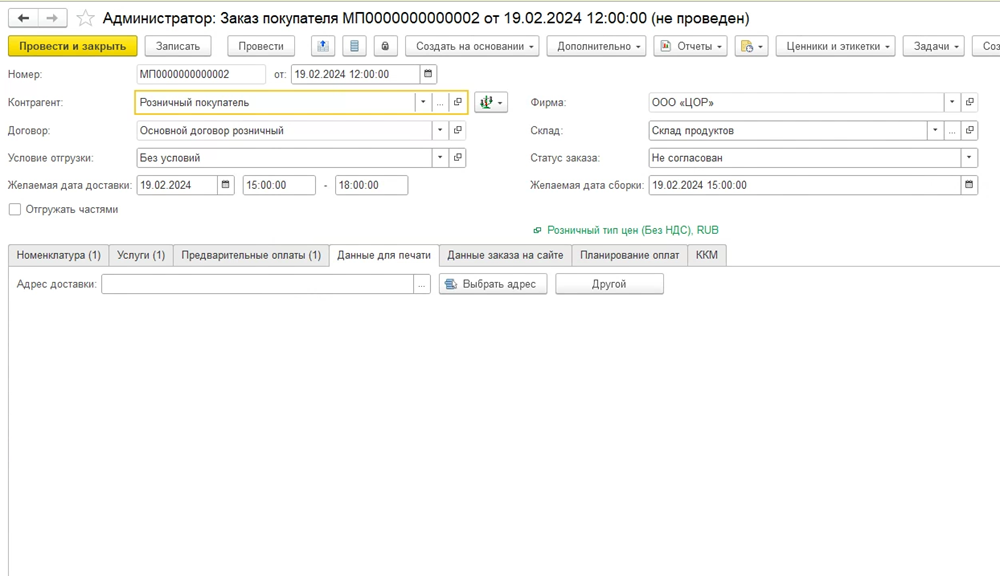The image size is (1000, 576).
Task: Add document to favorites with star icon
Action: (x=86, y=18)
